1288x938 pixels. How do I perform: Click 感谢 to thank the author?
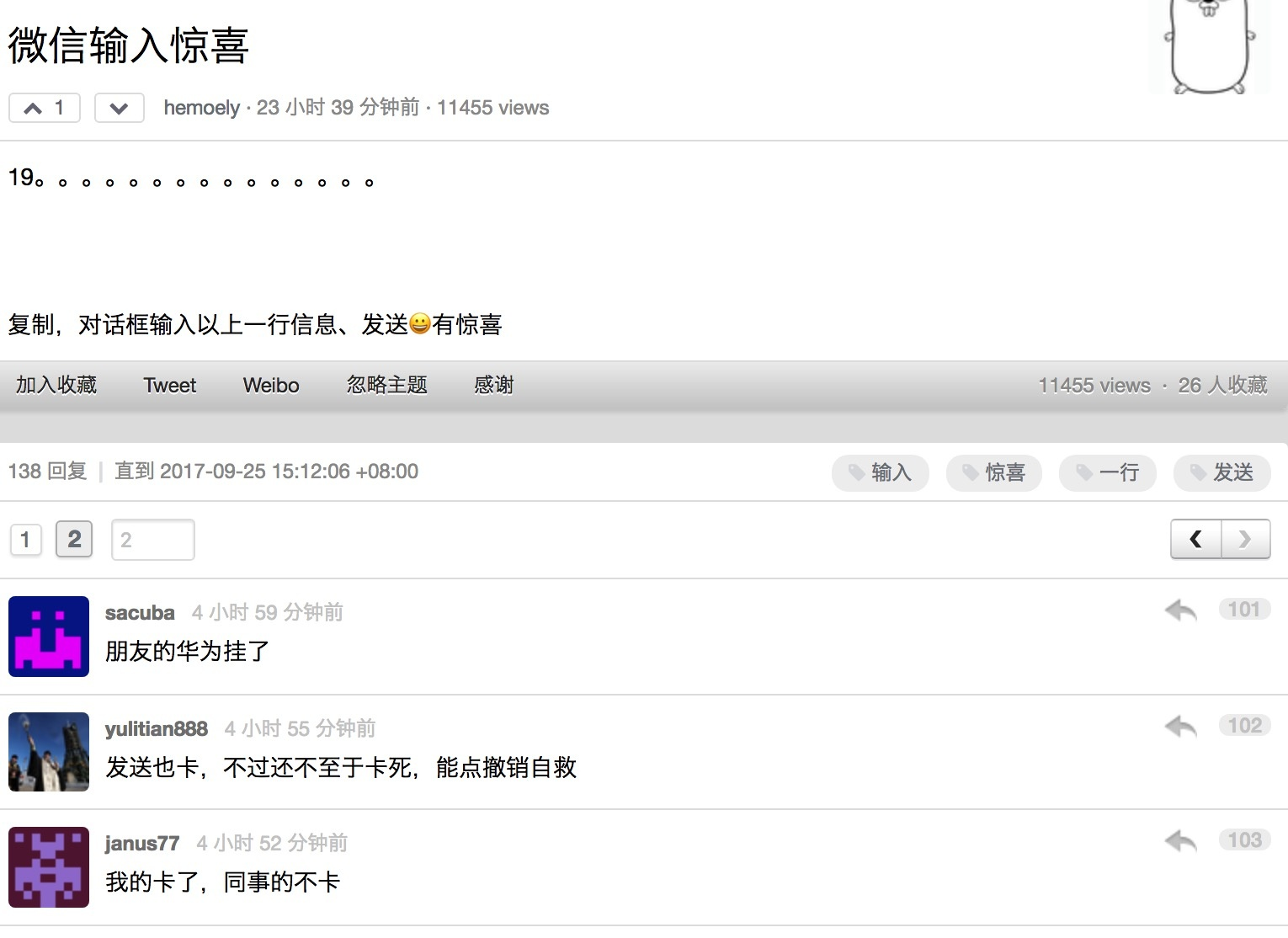(493, 386)
